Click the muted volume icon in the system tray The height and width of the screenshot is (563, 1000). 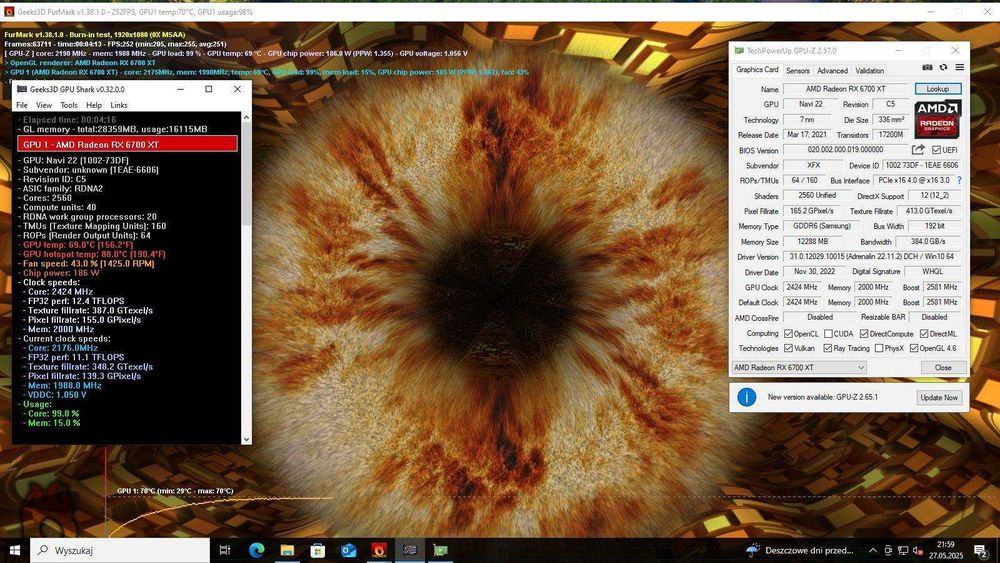[x=918, y=550]
